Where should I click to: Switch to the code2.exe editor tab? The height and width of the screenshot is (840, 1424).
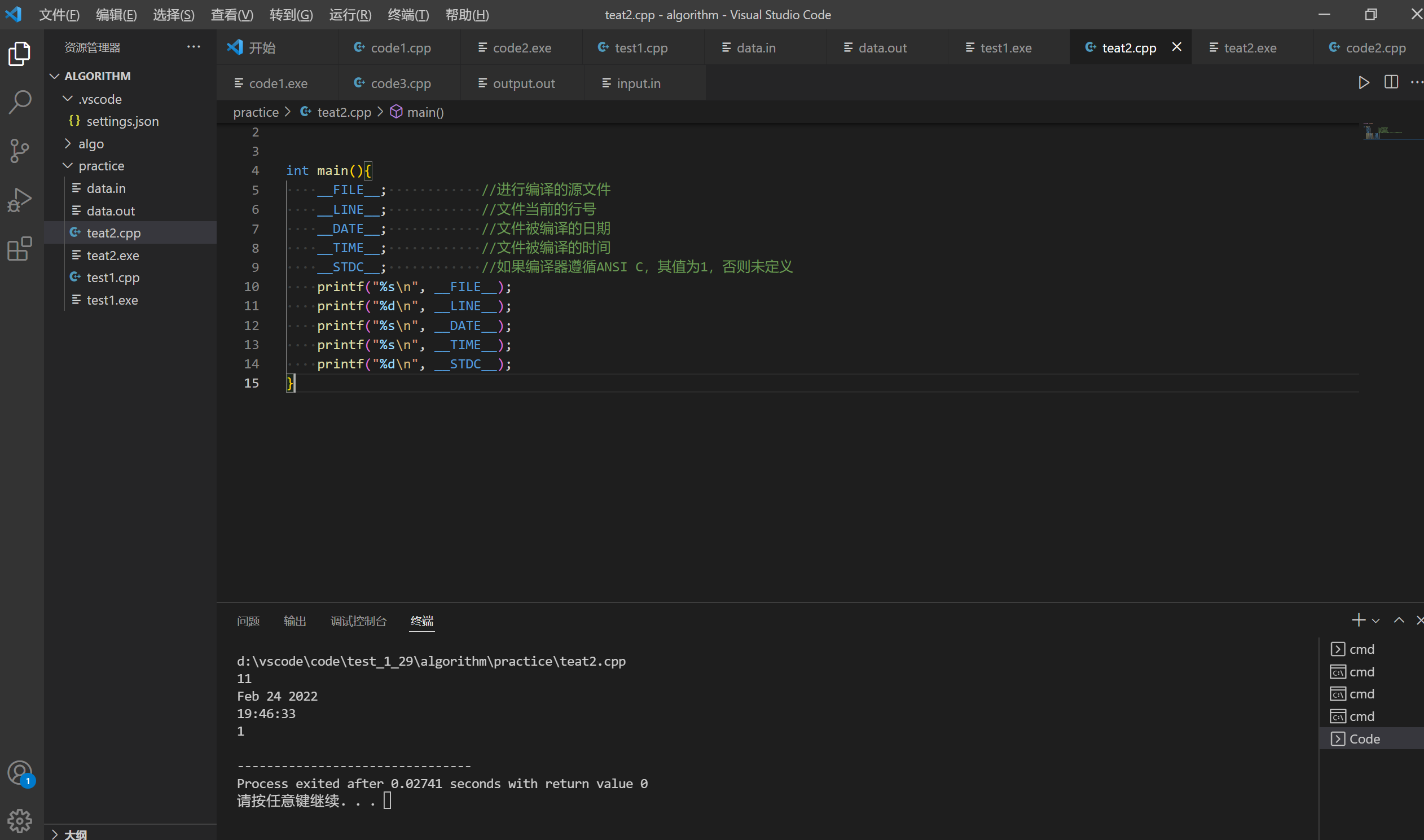click(x=521, y=47)
